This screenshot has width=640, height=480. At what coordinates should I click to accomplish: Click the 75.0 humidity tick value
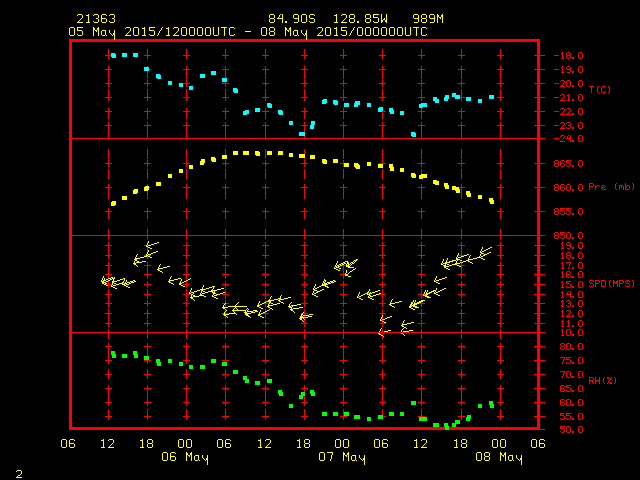[x=571, y=361]
